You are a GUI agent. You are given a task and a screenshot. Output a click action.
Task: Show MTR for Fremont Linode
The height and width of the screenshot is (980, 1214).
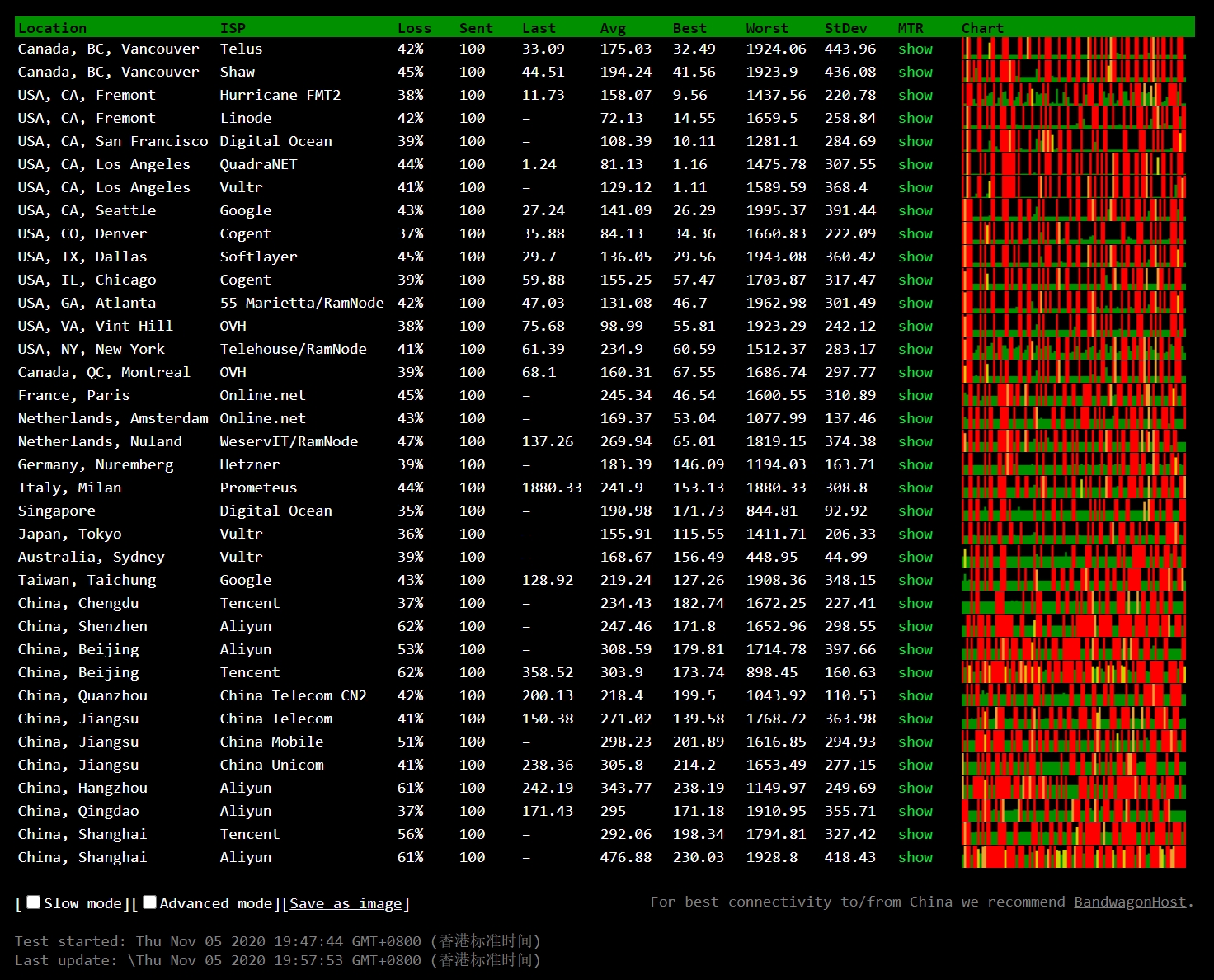point(915,118)
